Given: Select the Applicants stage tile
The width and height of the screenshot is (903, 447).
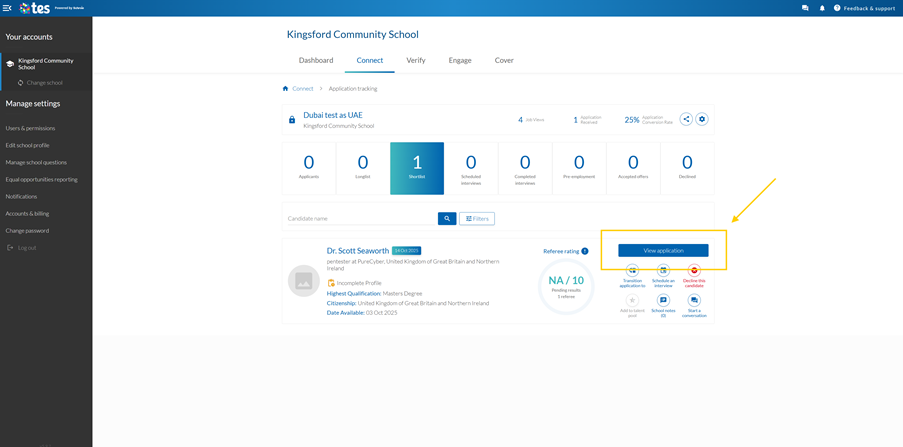Looking at the screenshot, I should click(309, 168).
